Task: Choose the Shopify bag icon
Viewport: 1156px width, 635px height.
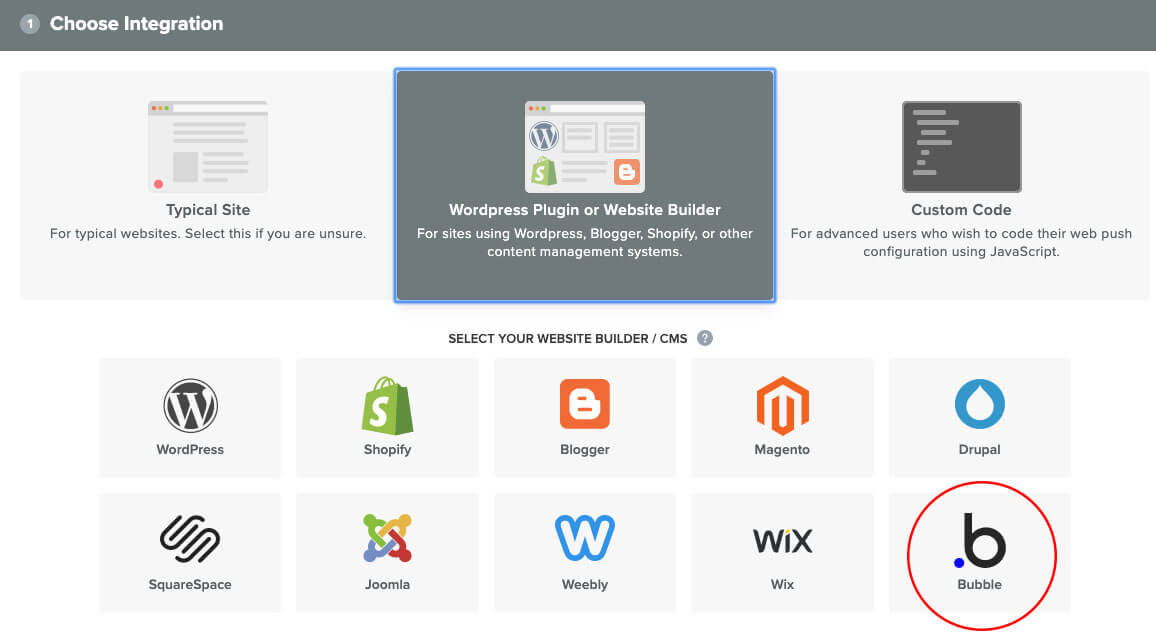Action: pos(387,406)
